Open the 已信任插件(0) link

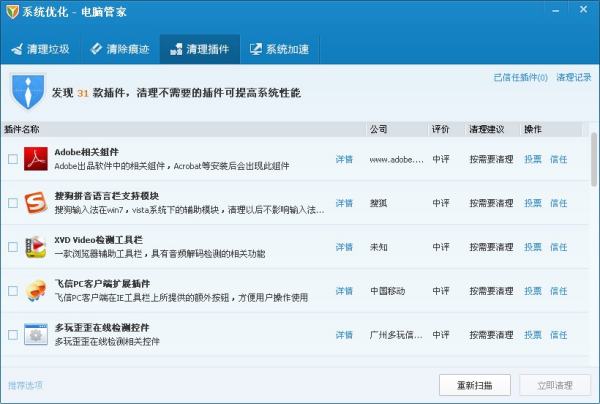pos(521,78)
